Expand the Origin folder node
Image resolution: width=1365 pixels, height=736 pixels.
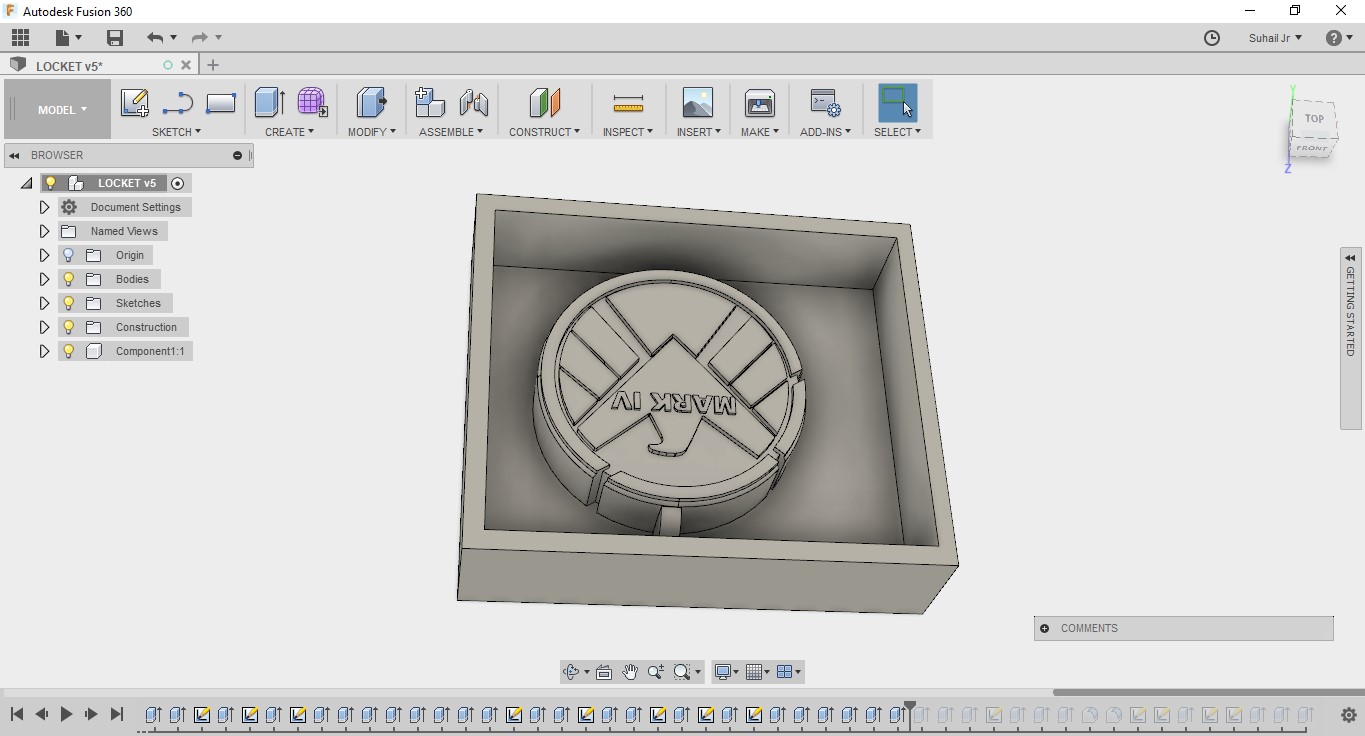click(44, 255)
